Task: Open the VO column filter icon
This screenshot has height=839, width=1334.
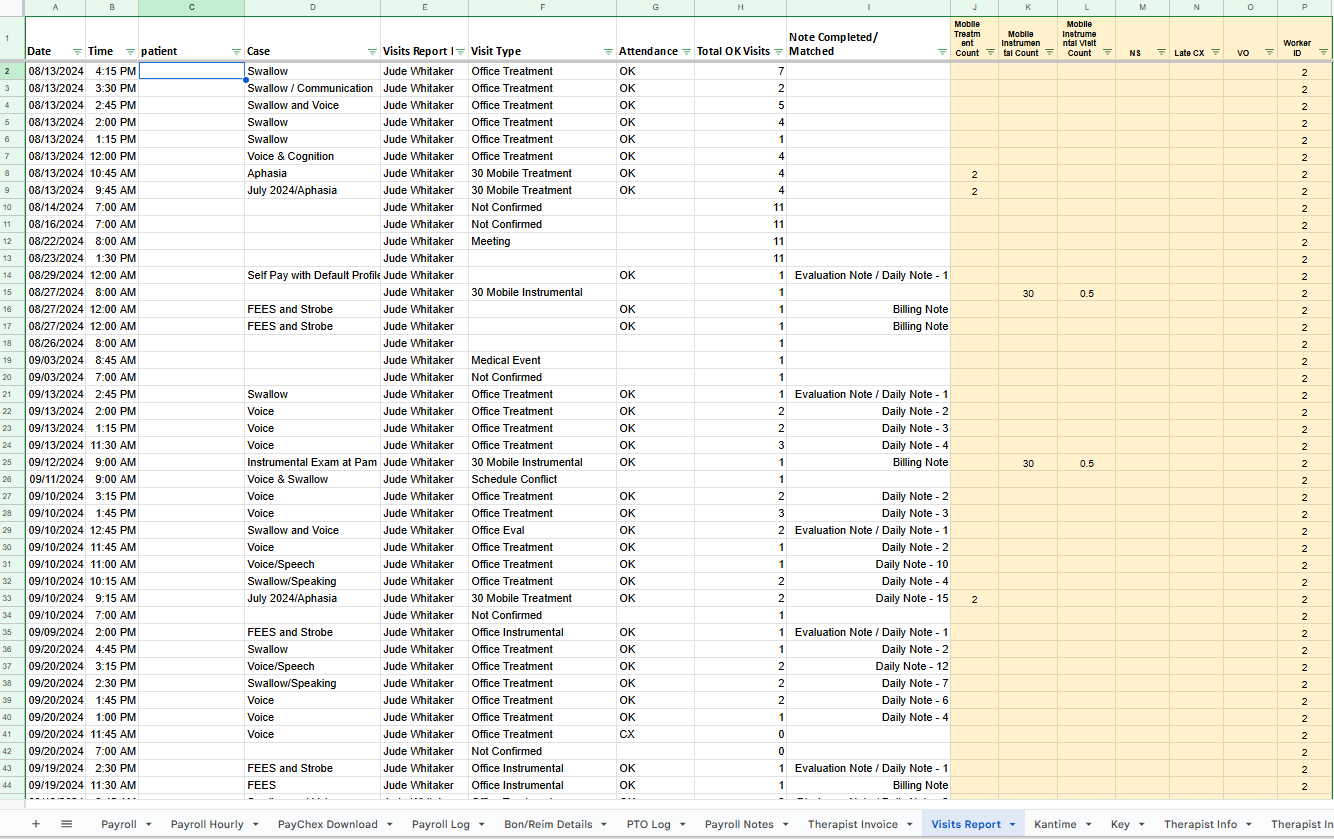Action: coord(1269,53)
